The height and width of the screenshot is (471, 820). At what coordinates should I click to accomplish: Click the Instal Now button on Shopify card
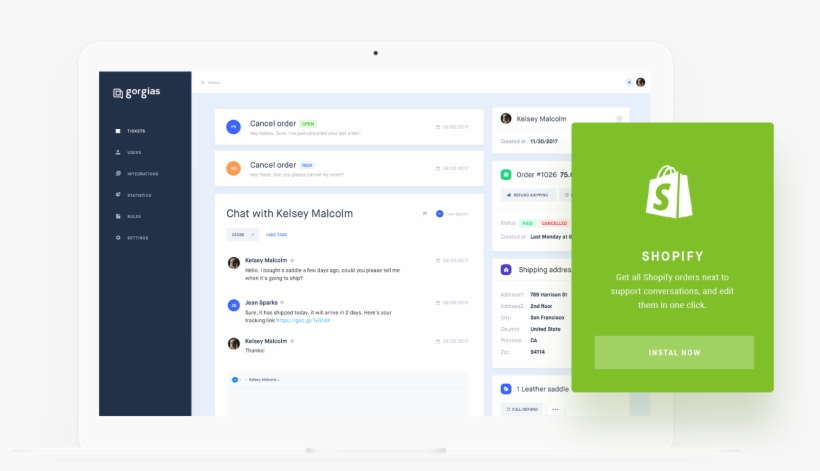pyautogui.click(x=674, y=352)
